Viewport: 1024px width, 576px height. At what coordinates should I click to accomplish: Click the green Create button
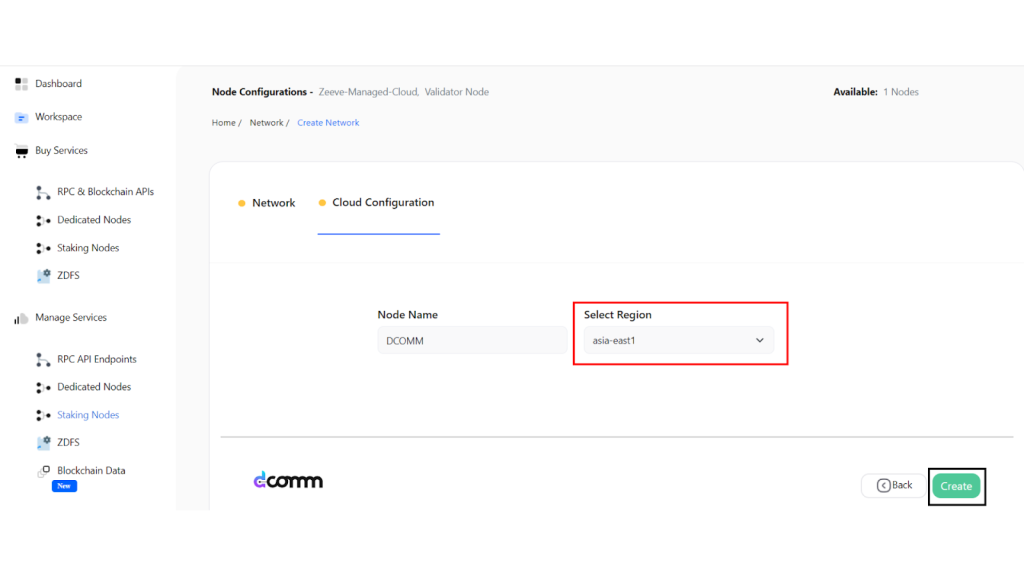956,486
